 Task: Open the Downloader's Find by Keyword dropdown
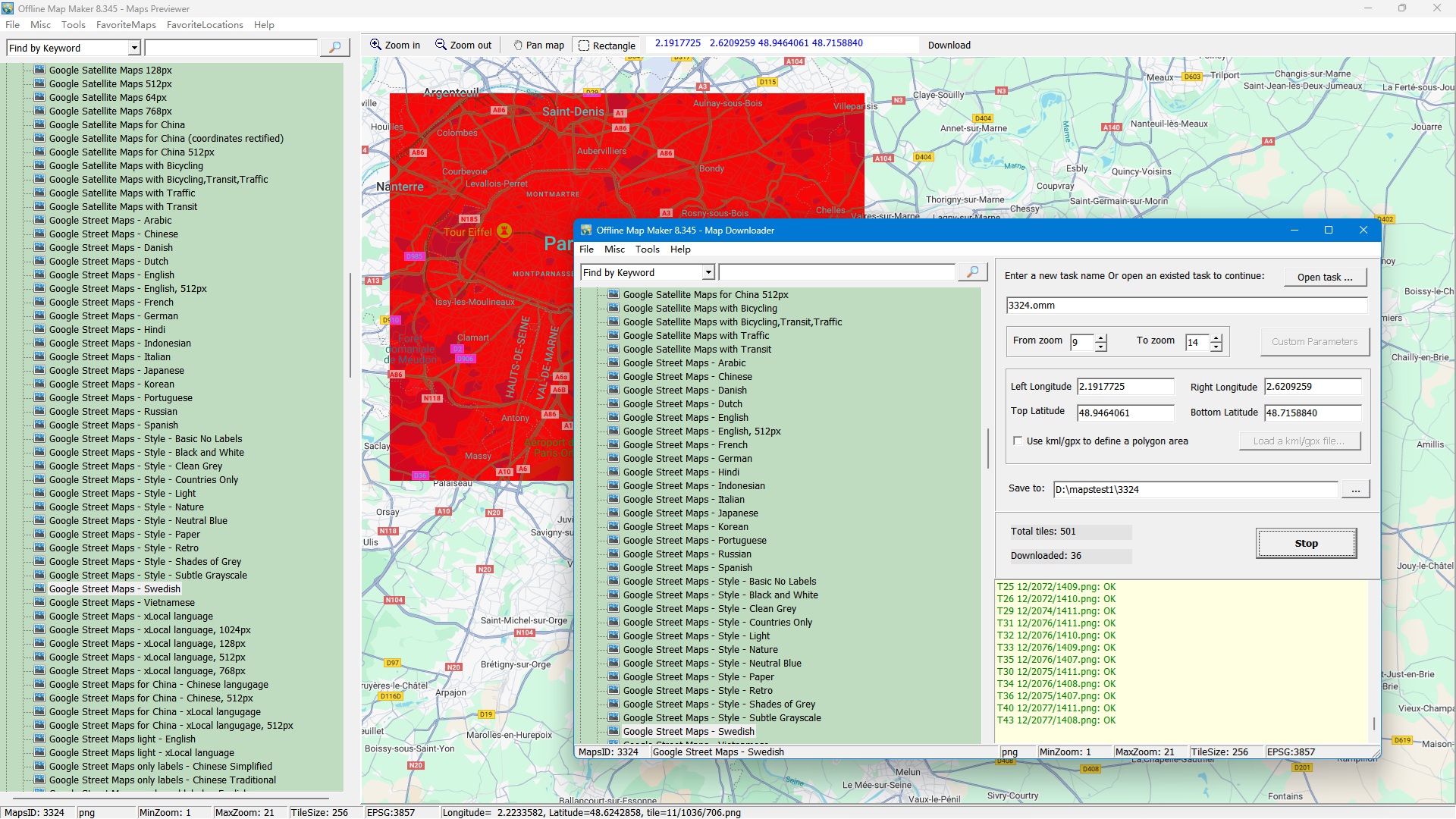(x=708, y=272)
